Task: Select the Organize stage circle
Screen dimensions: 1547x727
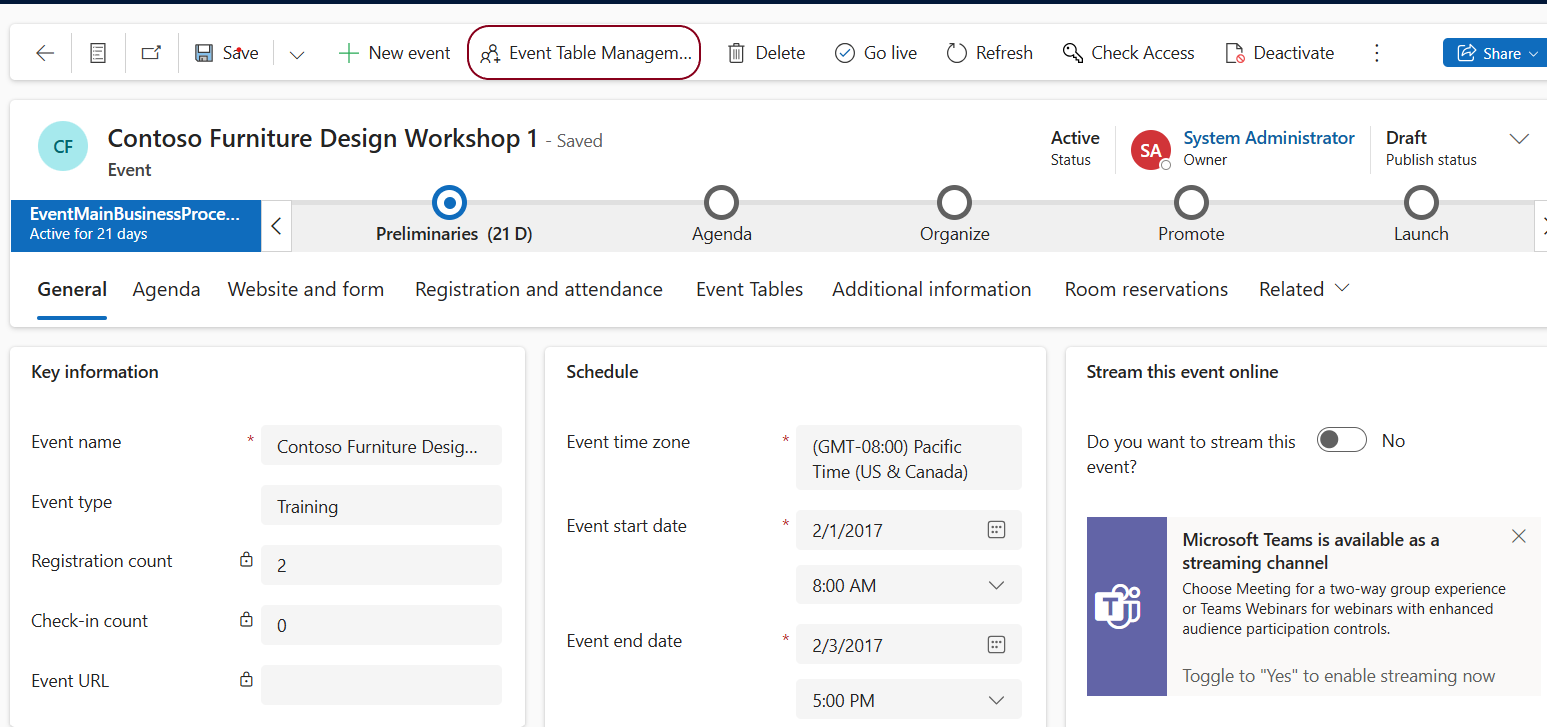Action: point(955,203)
